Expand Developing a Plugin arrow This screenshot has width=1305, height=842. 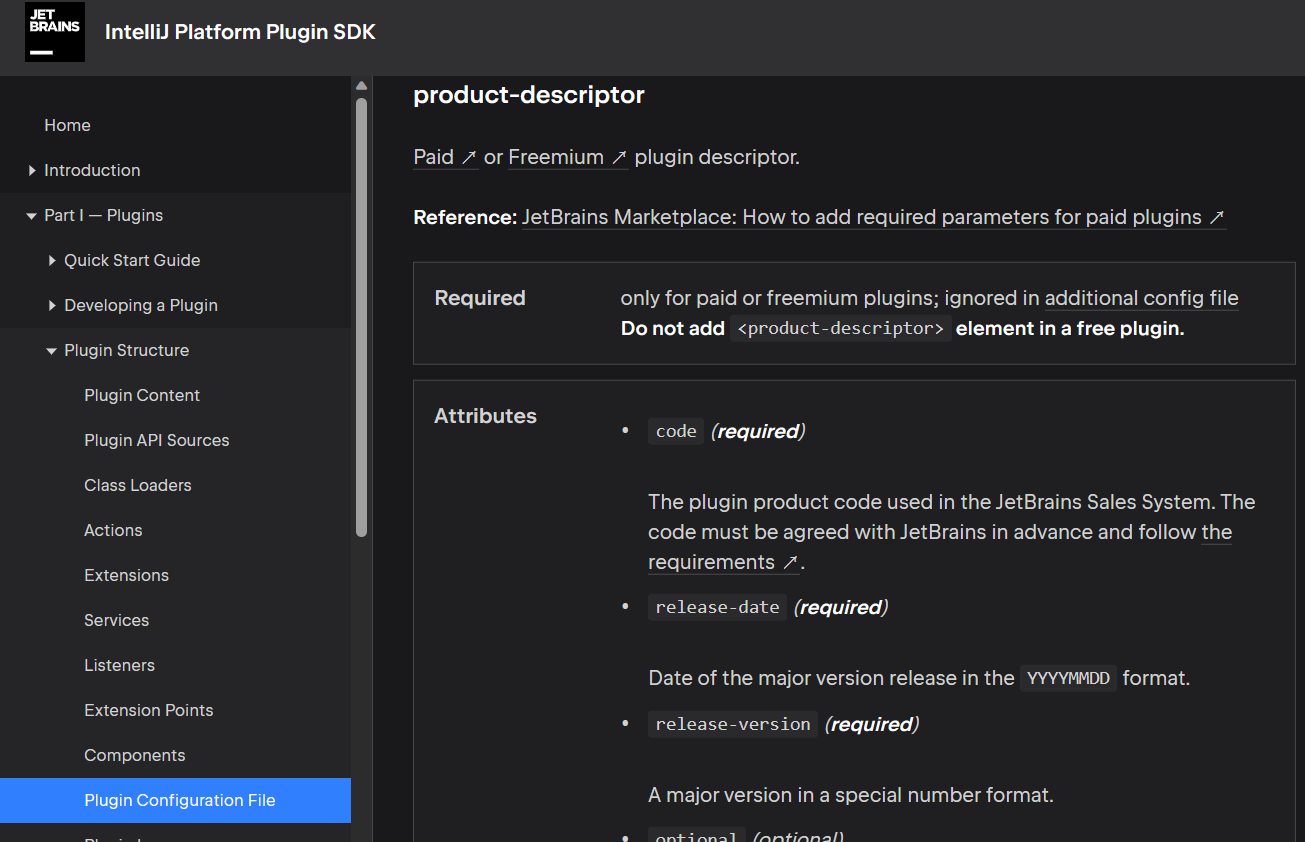pyautogui.click(x=52, y=305)
